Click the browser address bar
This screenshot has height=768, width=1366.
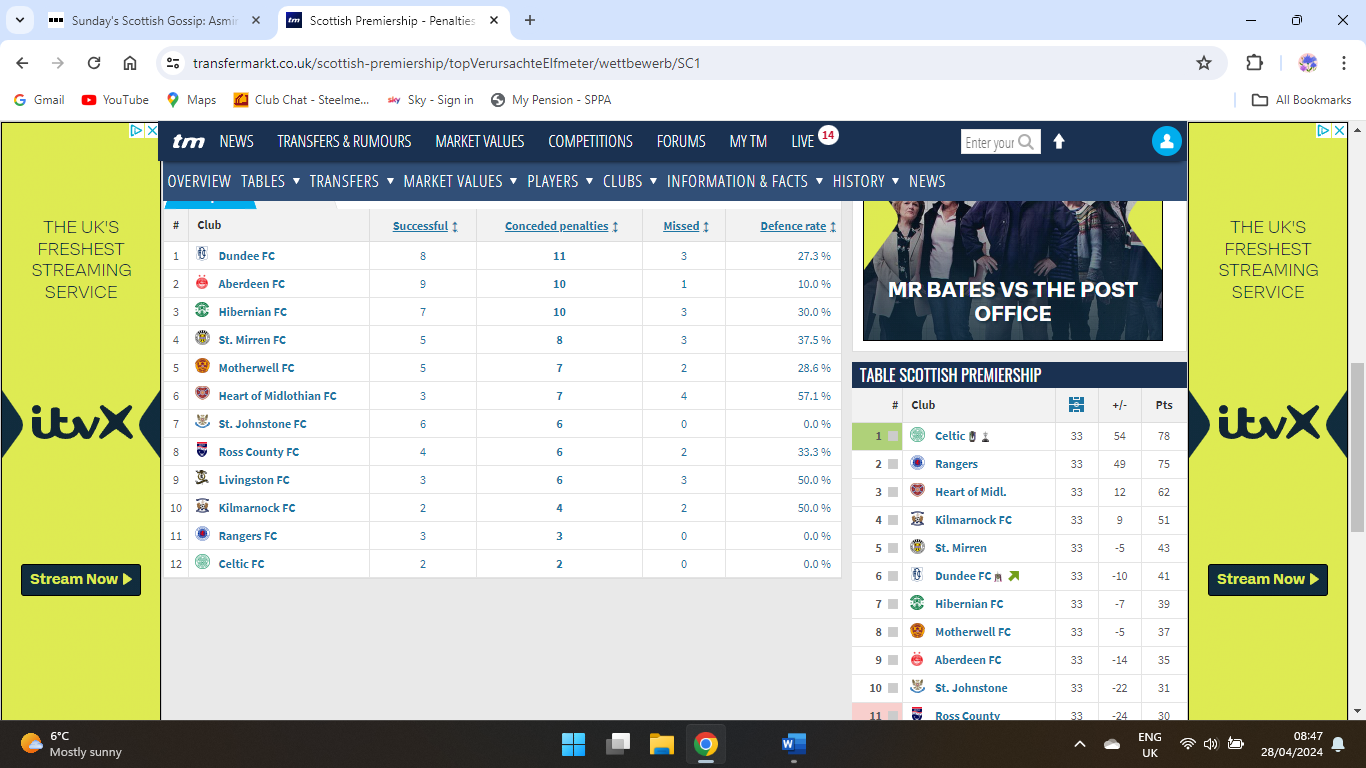point(690,63)
